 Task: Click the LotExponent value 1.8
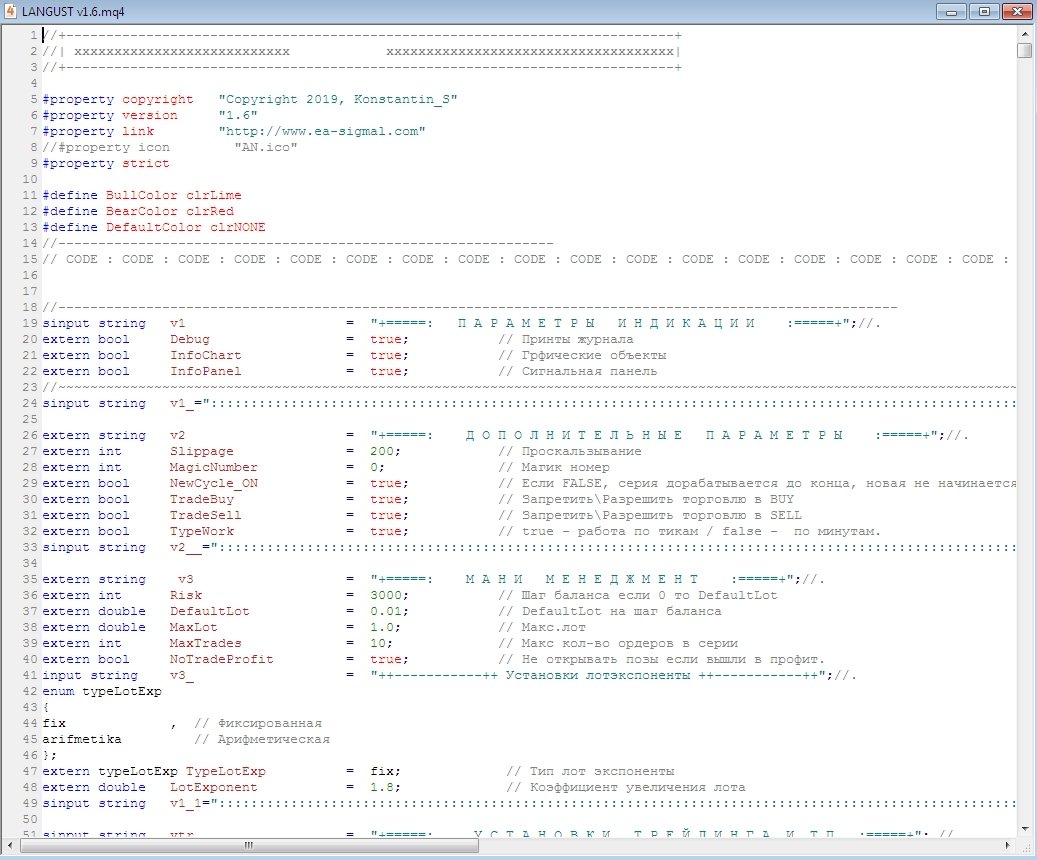[x=382, y=787]
